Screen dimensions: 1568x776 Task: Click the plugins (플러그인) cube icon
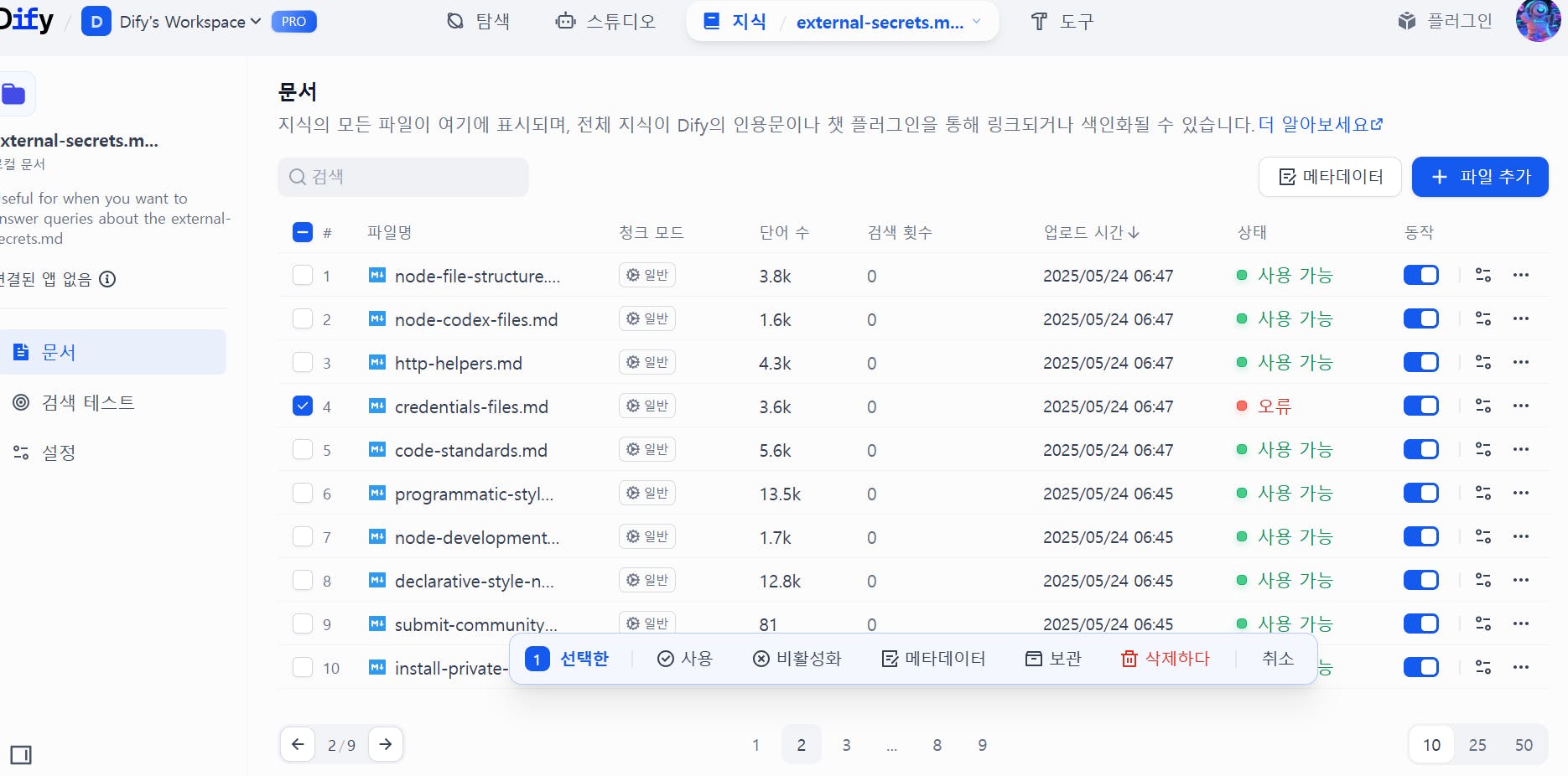click(1406, 21)
